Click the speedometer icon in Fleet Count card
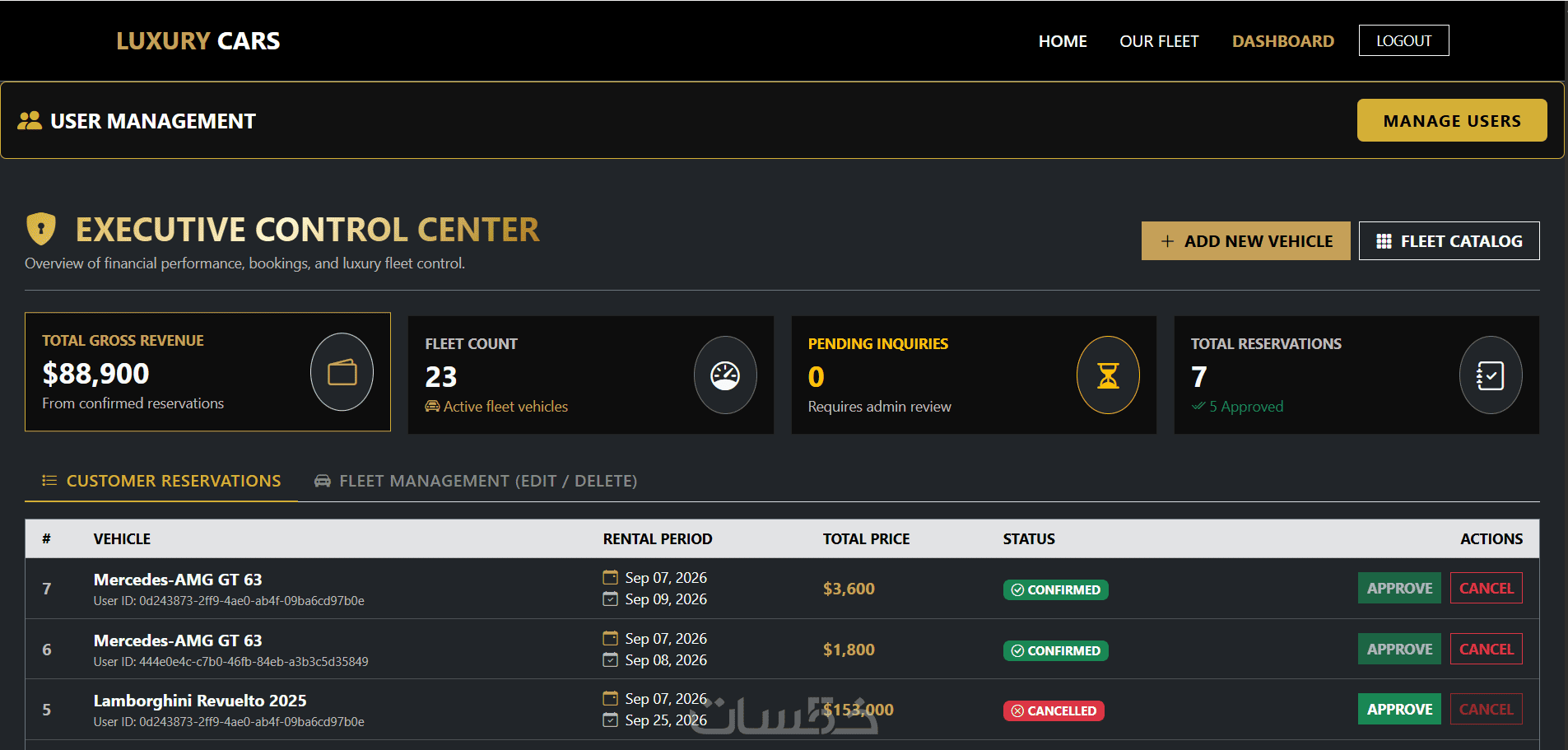Screen dimensions: 1568x750 pyautogui.click(x=725, y=375)
